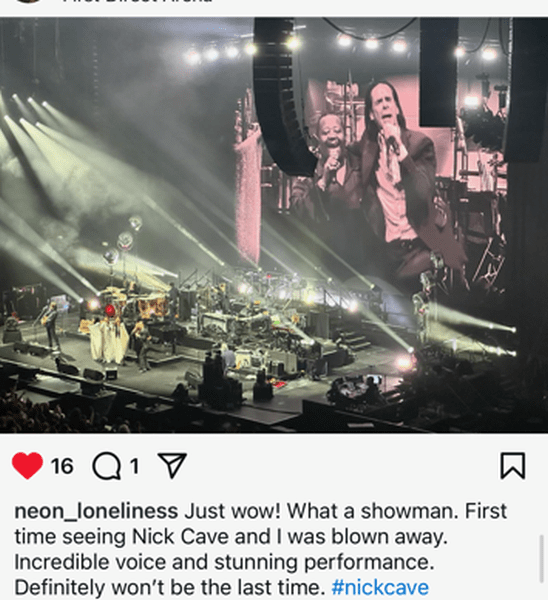Share the post with the paper plane icon
548x600 pixels.
click(x=172, y=465)
